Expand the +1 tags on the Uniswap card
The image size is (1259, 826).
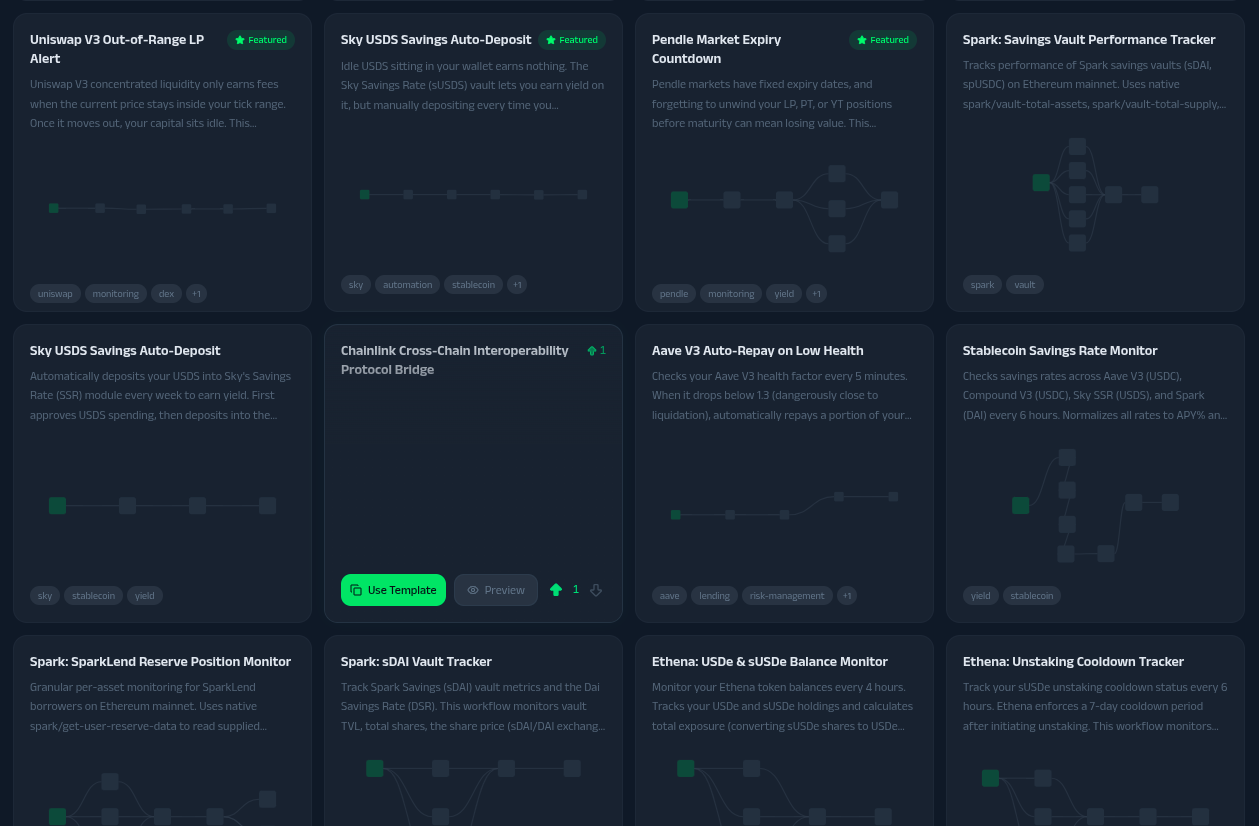pos(196,294)
